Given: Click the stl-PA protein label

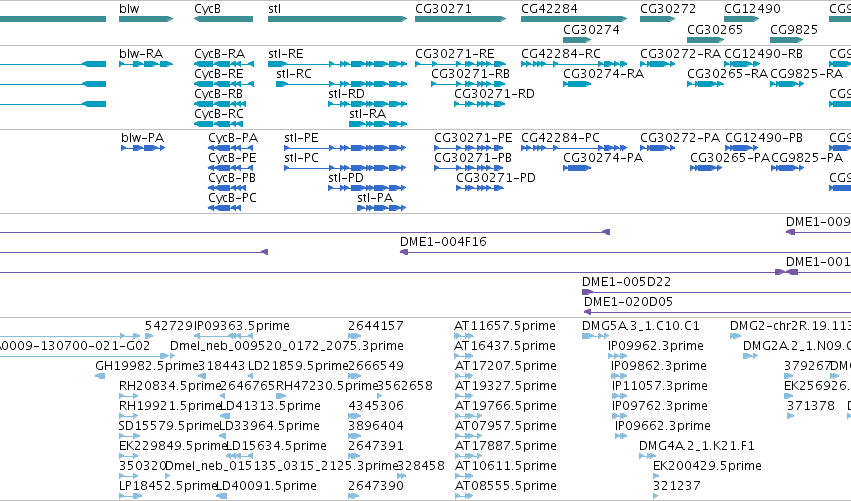Looking at the screenshot, I should pyautogui.click(x=375, y=199).
